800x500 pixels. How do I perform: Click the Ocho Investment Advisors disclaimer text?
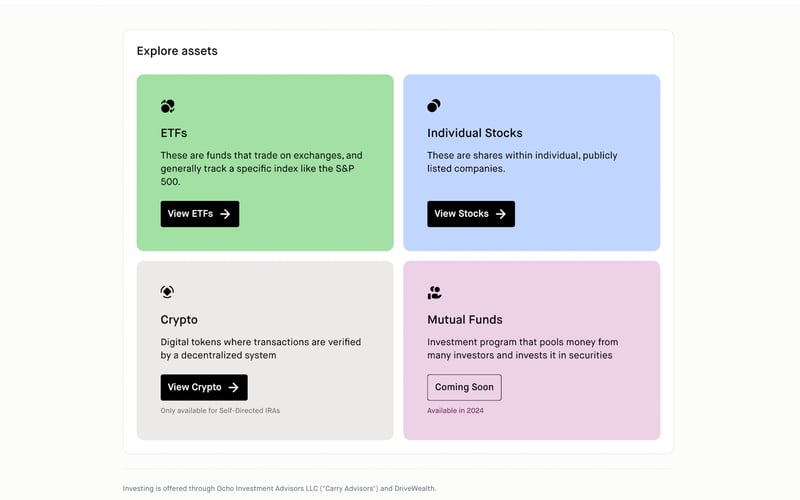click(x=279, y=489)
